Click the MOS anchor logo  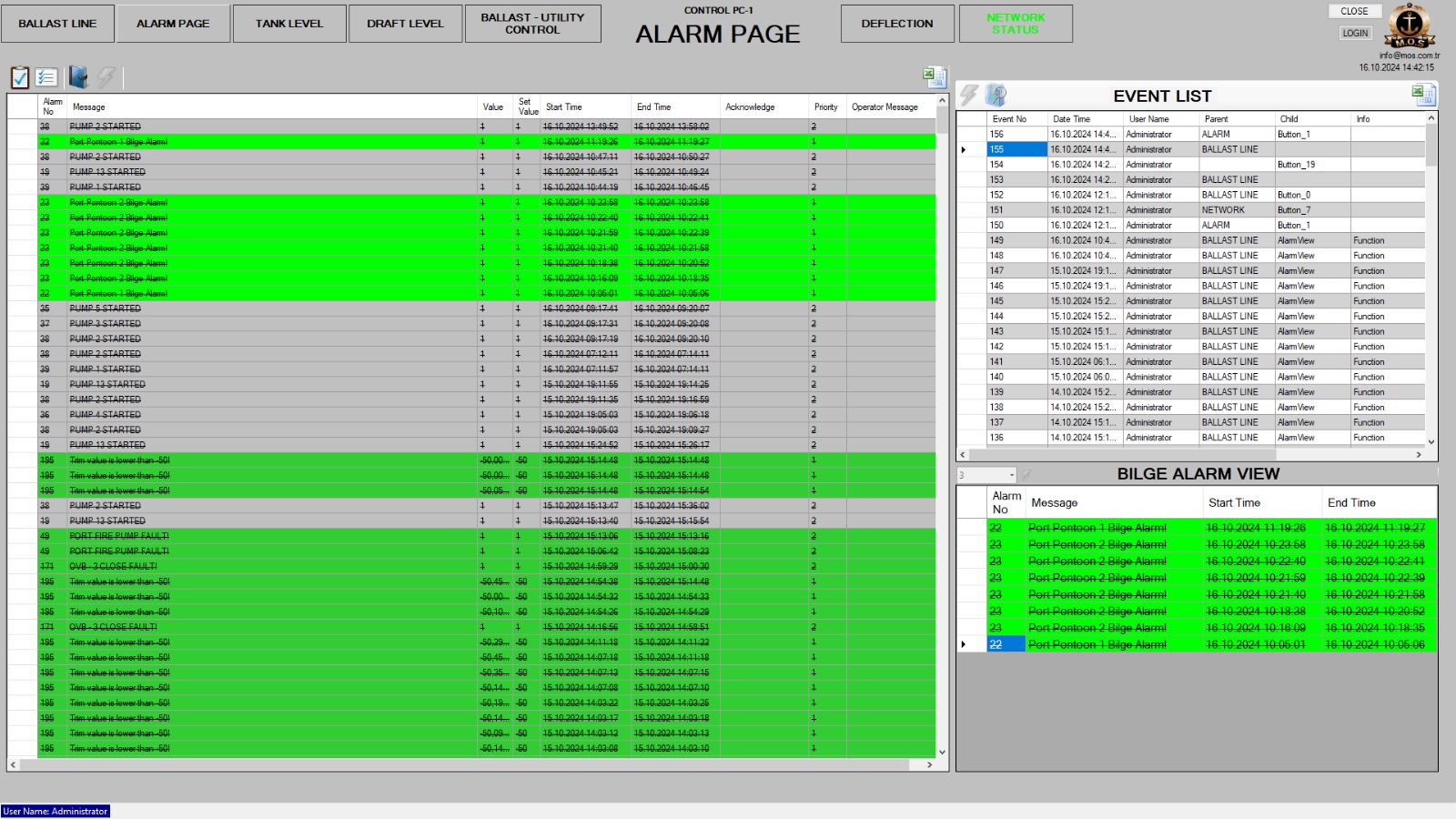pyautogui.click(x=1409, y=26)
